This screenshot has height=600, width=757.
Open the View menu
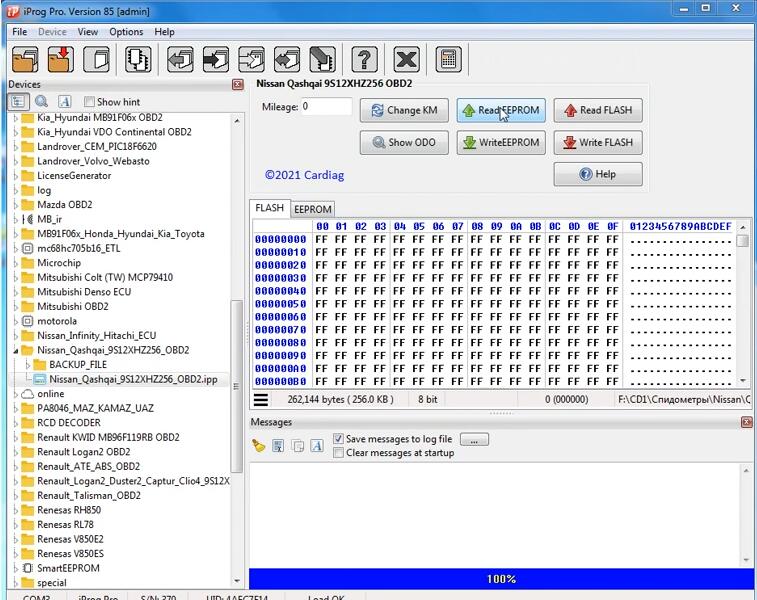click(x=88, y=32)
